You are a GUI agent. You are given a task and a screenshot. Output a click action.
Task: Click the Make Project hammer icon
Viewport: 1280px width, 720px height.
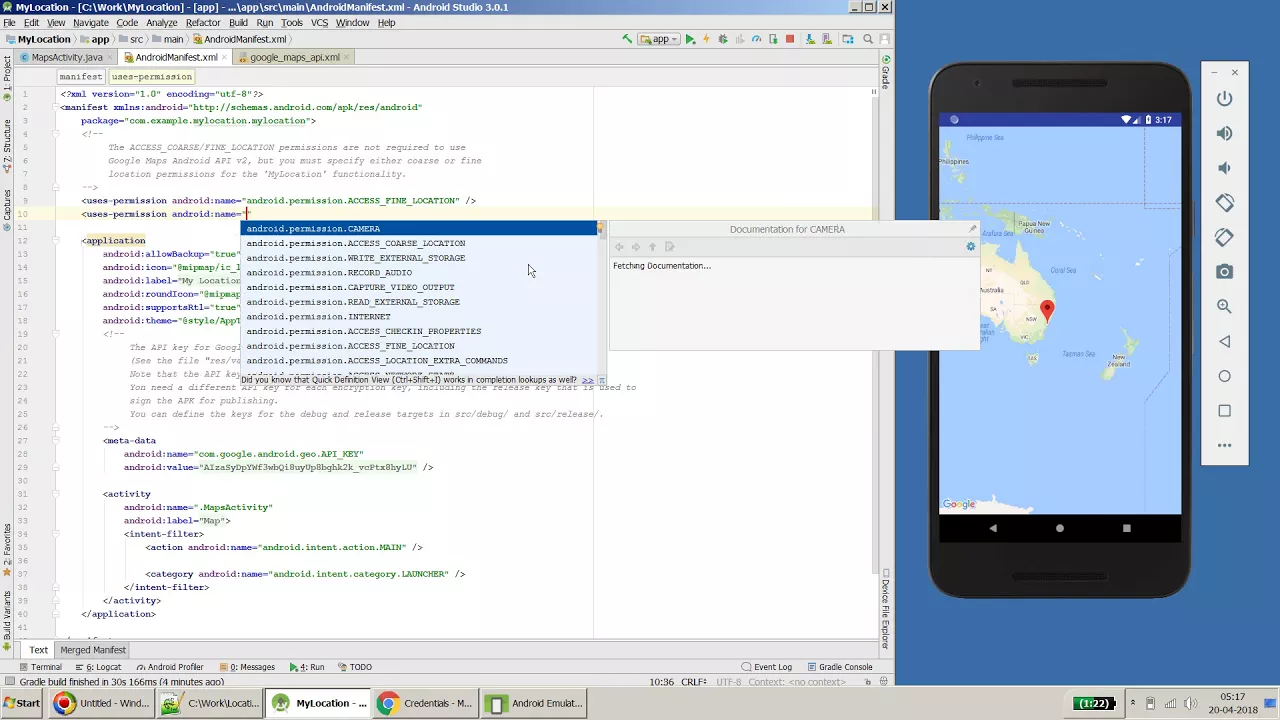[x=627, y=39]
